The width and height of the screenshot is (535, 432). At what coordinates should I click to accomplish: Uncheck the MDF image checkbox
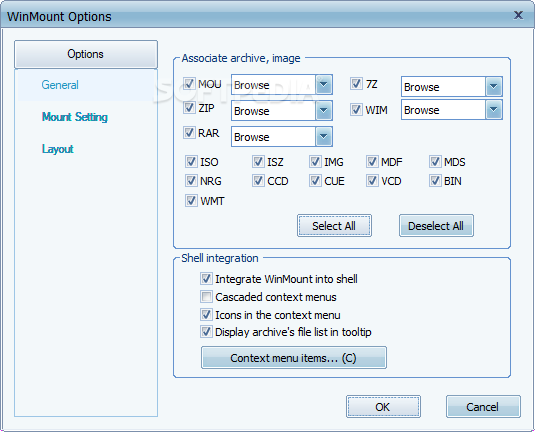pyautogui.click(x=372, y=161)
